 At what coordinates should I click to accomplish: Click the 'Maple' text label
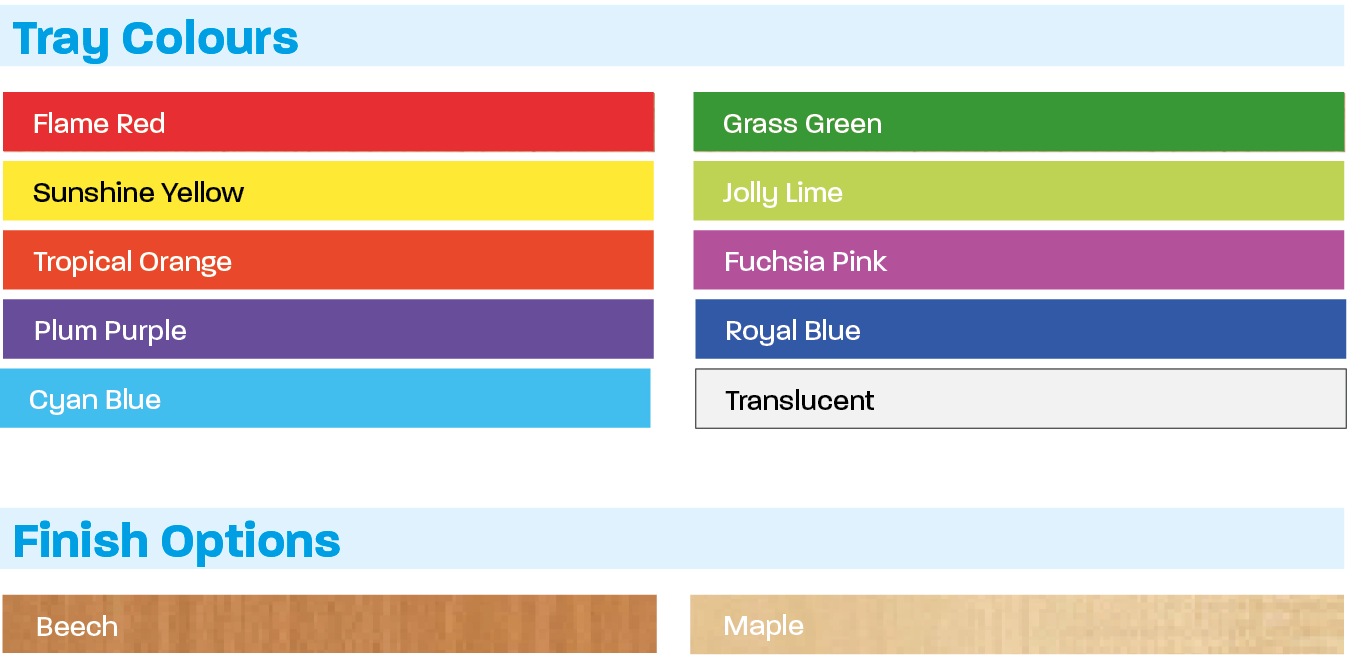[763, 627]
